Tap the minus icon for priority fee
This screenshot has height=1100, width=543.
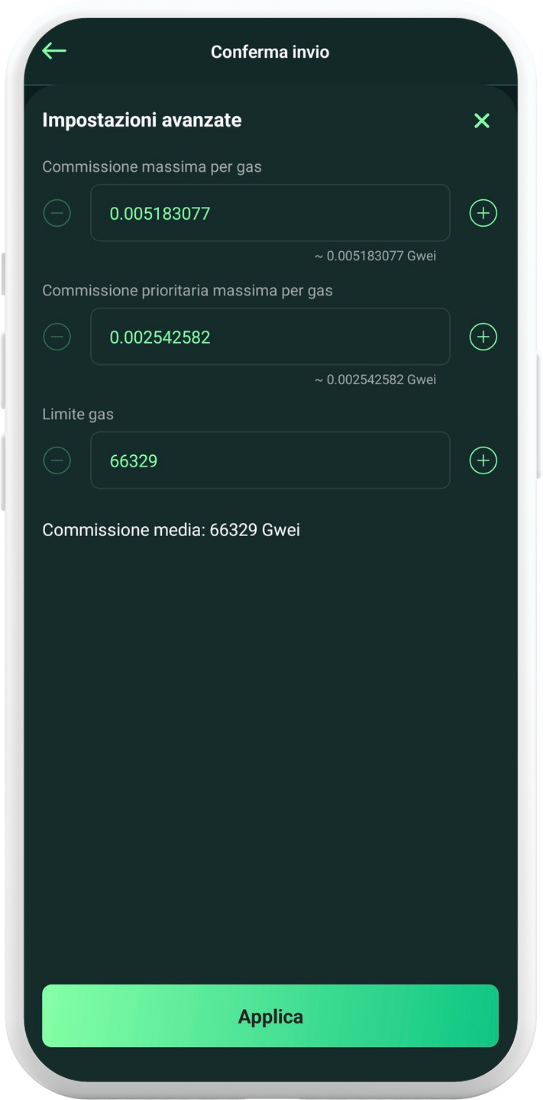click(57, 337)
